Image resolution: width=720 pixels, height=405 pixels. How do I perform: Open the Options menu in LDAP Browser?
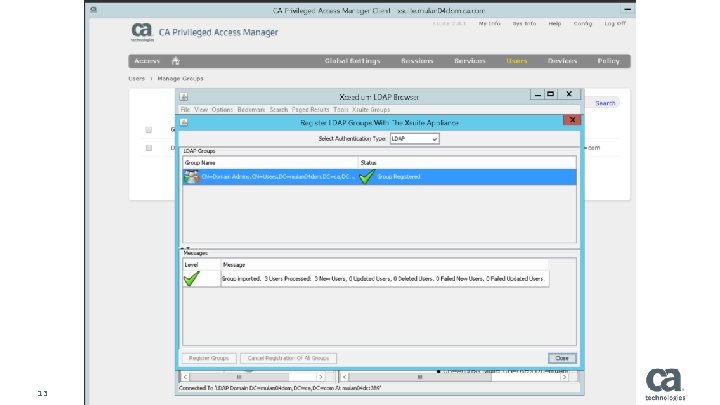[222, 110]
